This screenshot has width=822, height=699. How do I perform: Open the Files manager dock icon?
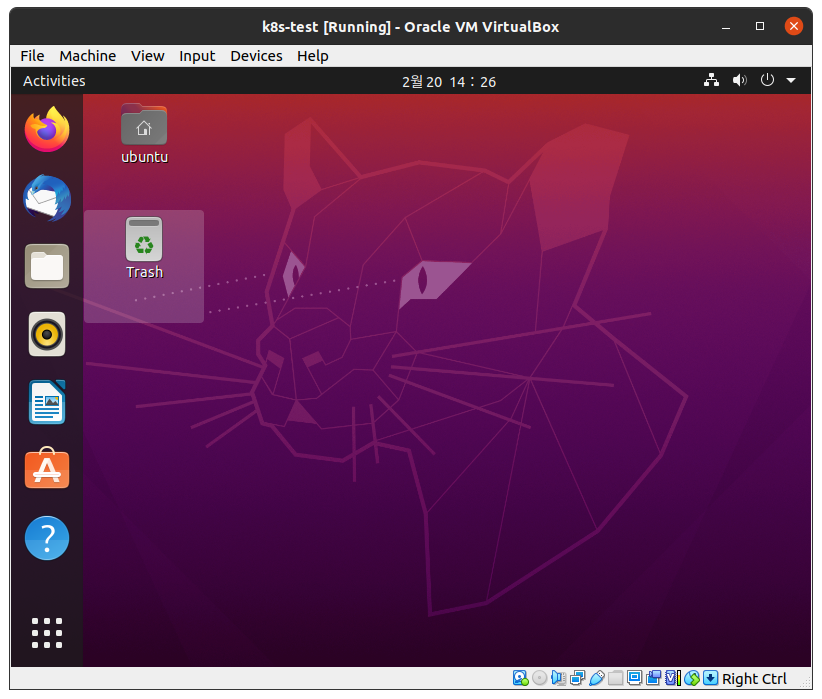pyautogui.click(x=47, y=266)
